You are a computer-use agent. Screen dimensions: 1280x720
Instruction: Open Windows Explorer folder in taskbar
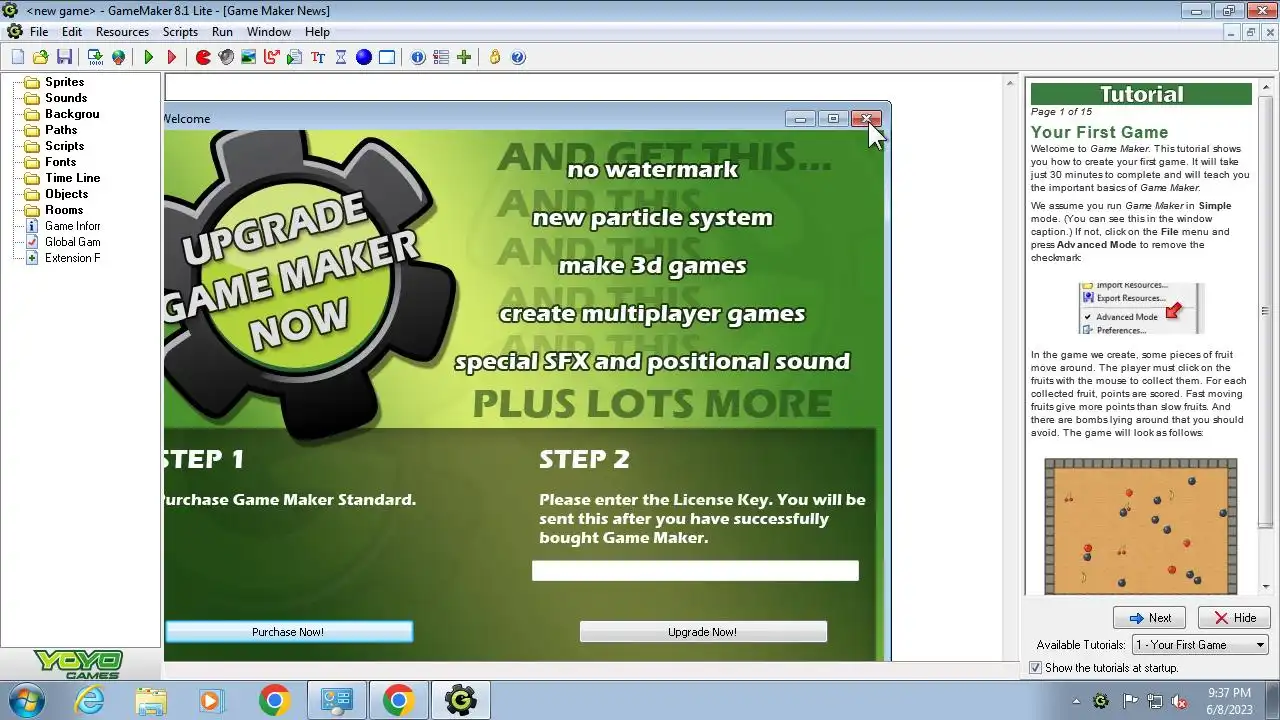click(151, 700)
